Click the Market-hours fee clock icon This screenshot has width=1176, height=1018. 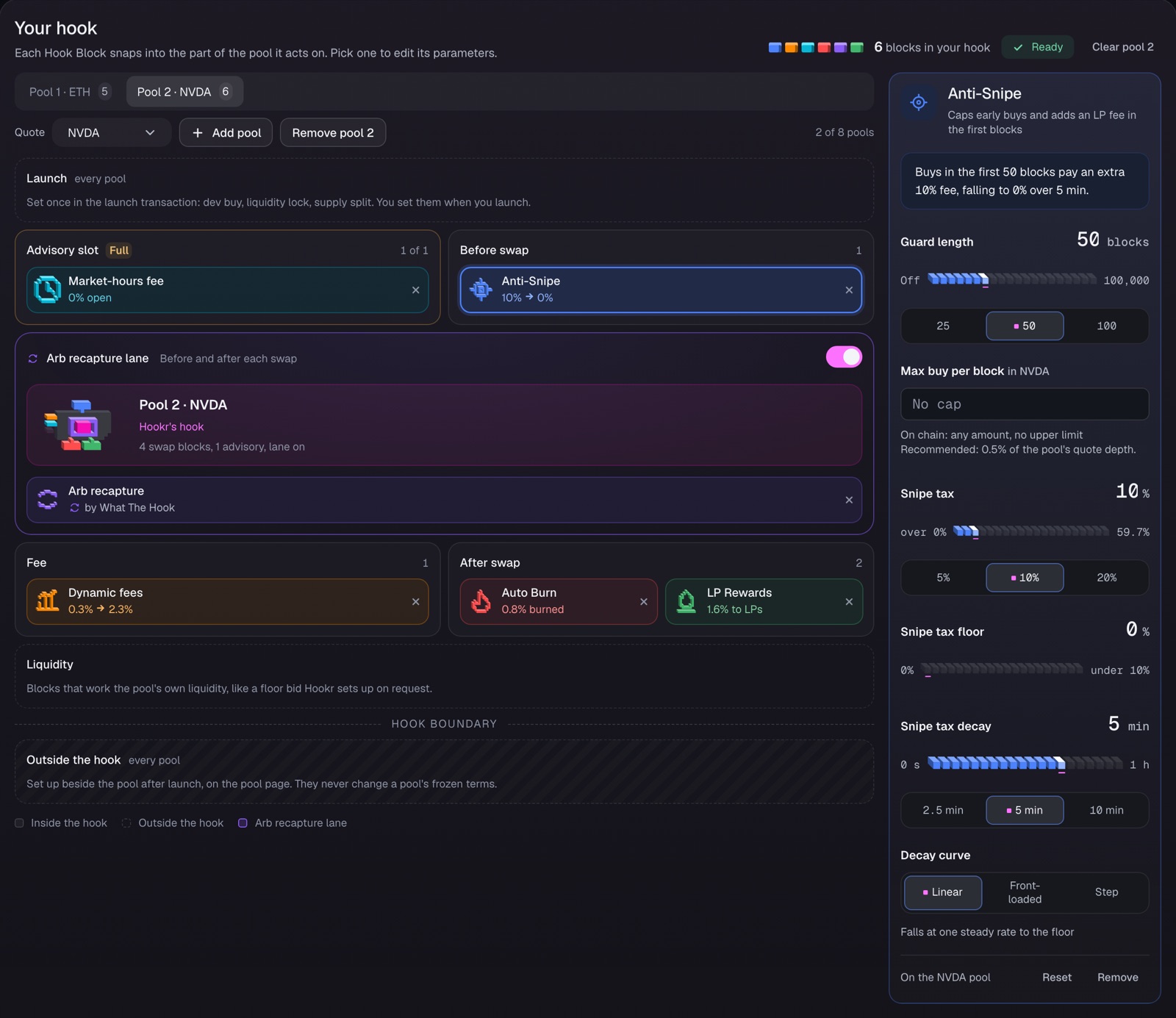point(48,290)
